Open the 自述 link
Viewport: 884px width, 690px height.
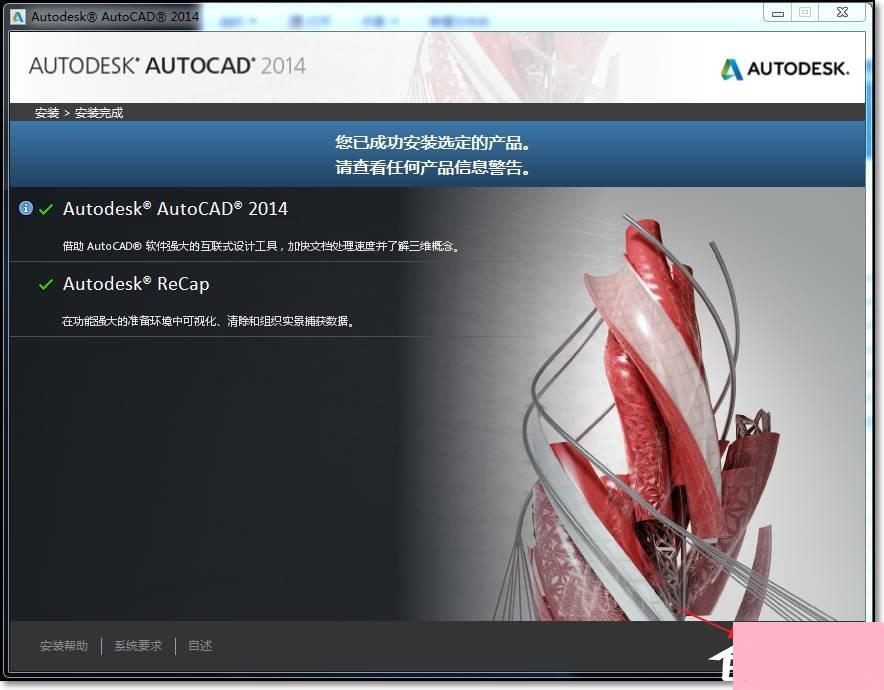pos(200,645)
